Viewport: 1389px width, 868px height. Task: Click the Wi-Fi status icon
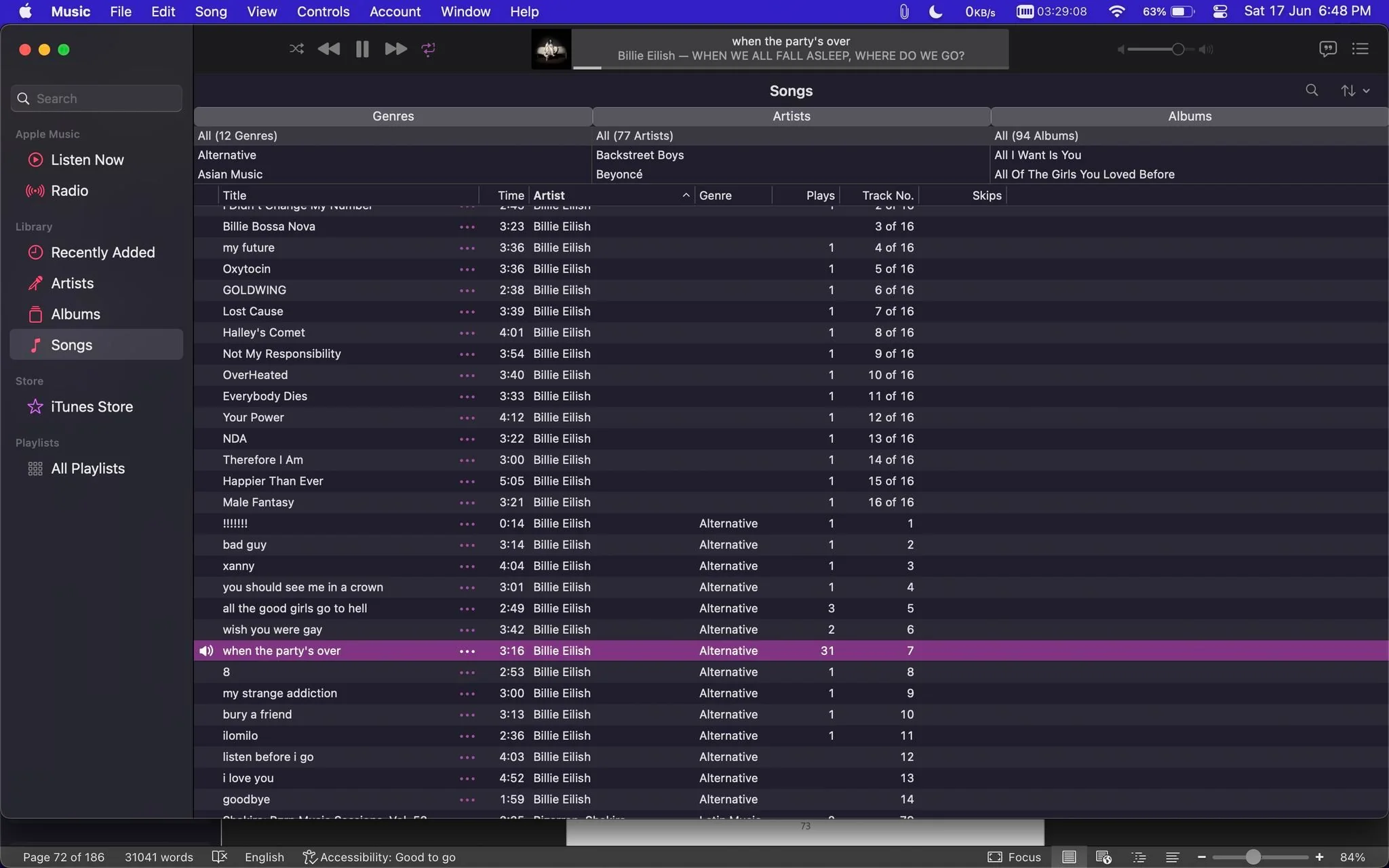1116,12
